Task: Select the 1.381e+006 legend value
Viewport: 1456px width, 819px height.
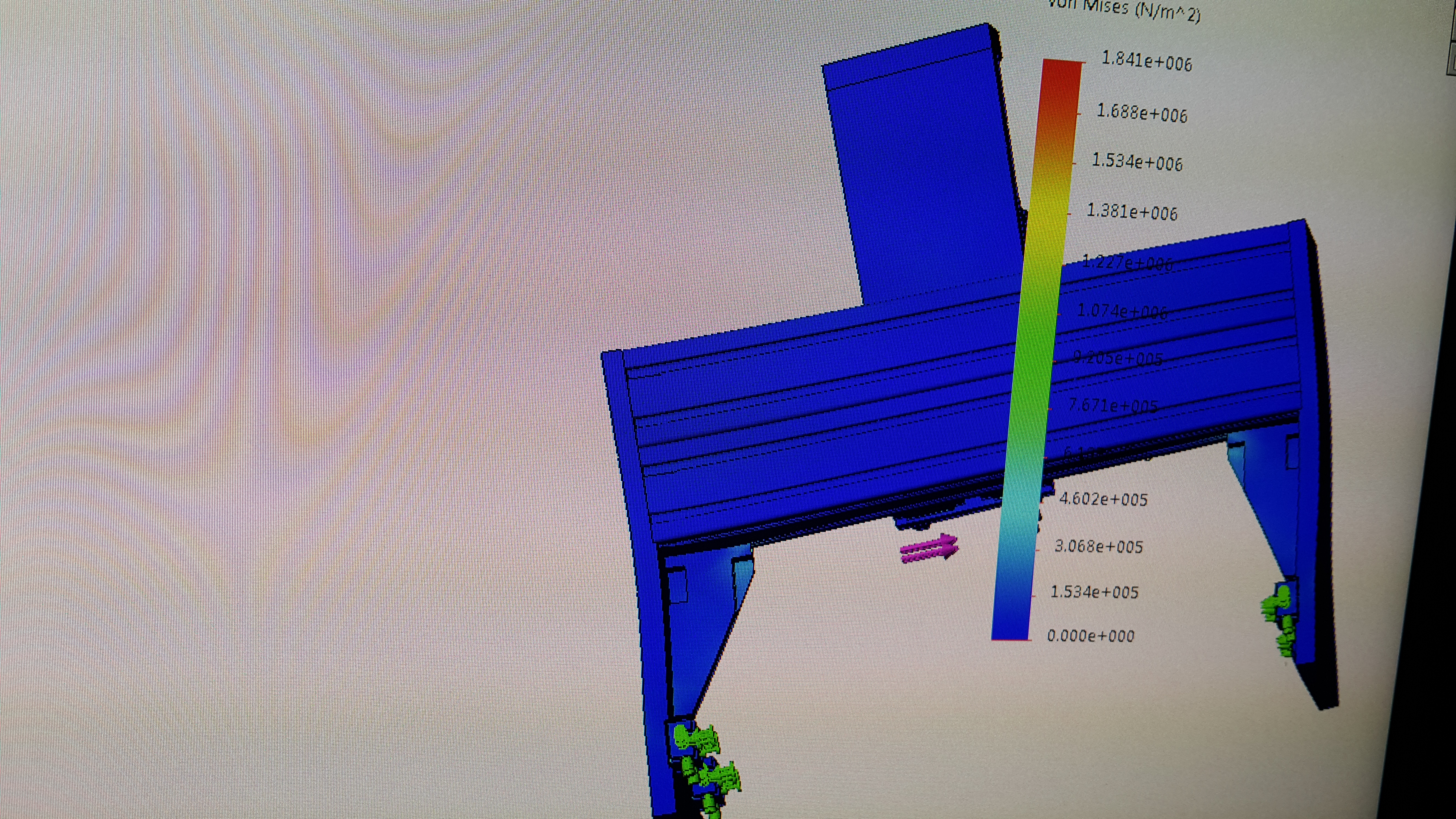Action: tap(1132, 212)
